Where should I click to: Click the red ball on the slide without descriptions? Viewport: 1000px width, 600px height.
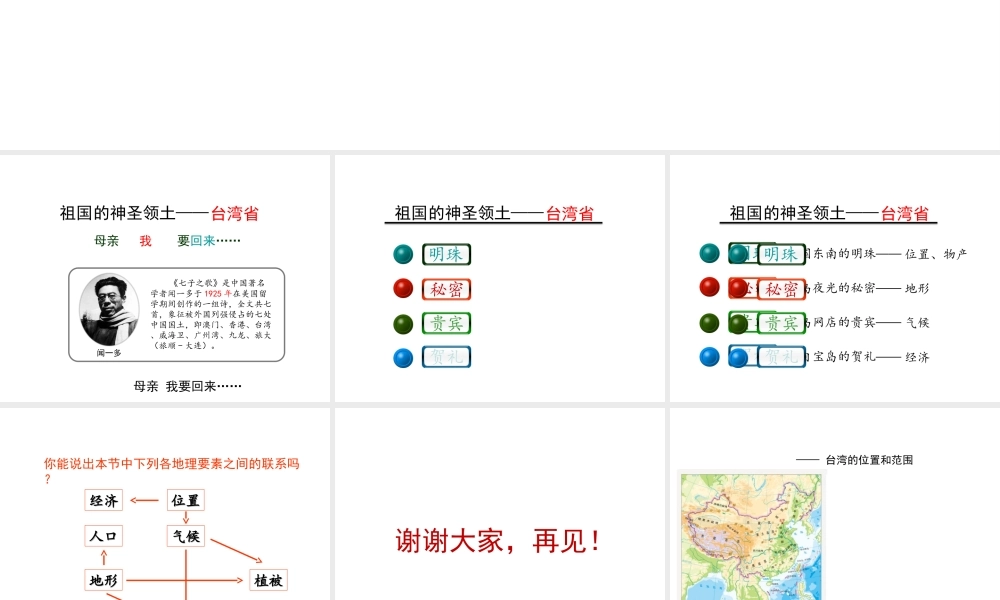pyautogui.click(x=403, y=288)
